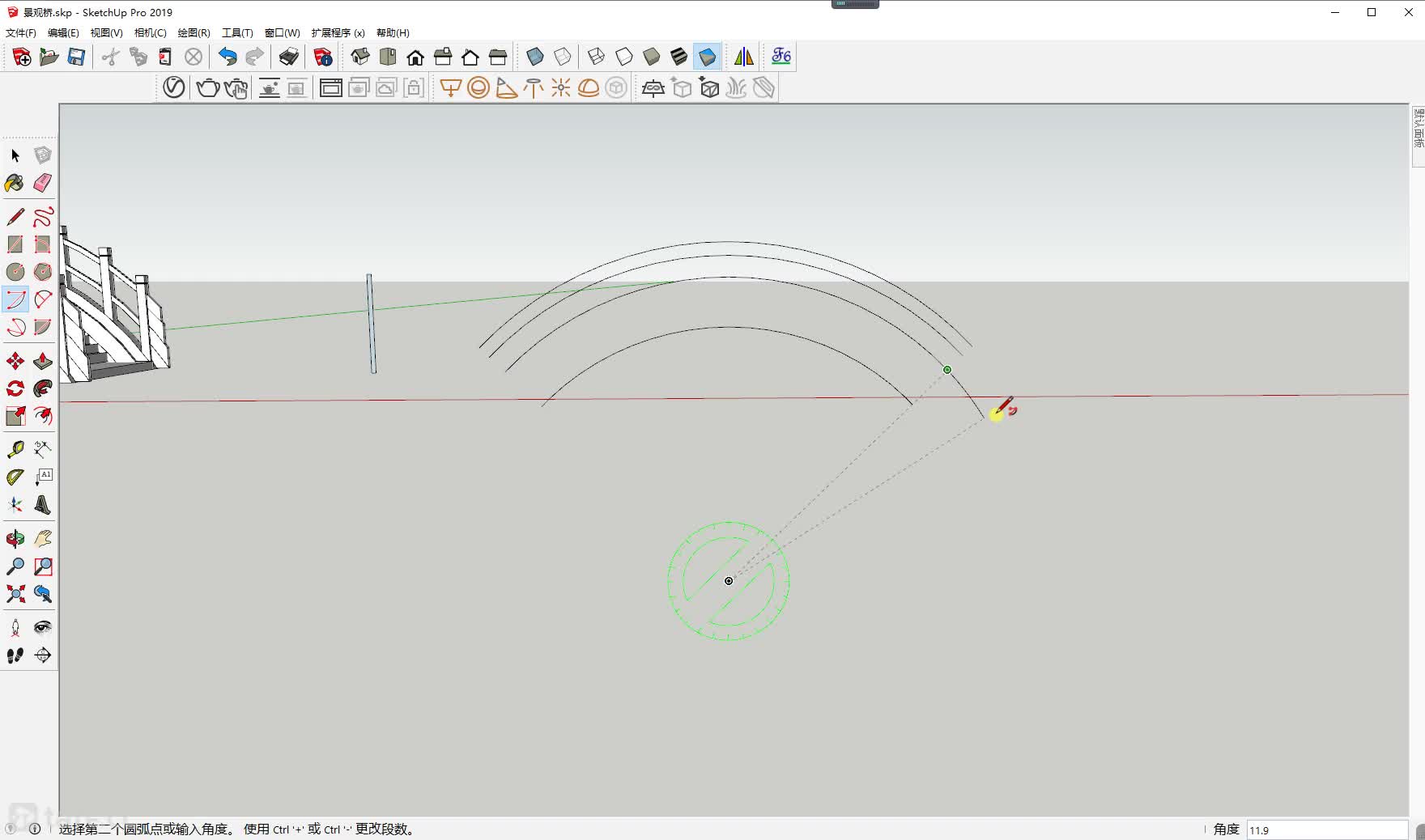Select the Protractor tool
Screen dimensions: 1425x840
tap(15, 477)
